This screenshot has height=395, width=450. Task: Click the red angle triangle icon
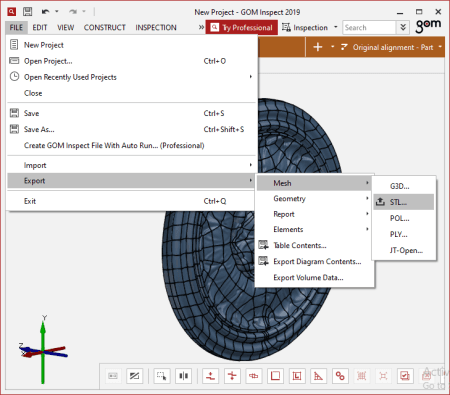coord(318,376)
